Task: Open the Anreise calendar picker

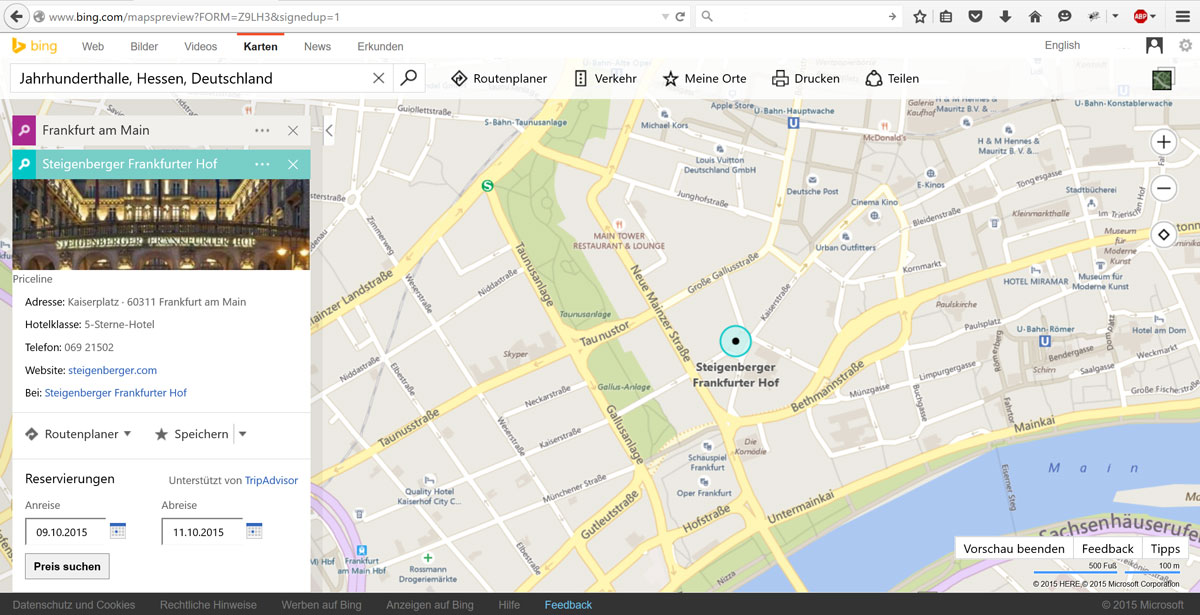Action: tap(118, 530)
